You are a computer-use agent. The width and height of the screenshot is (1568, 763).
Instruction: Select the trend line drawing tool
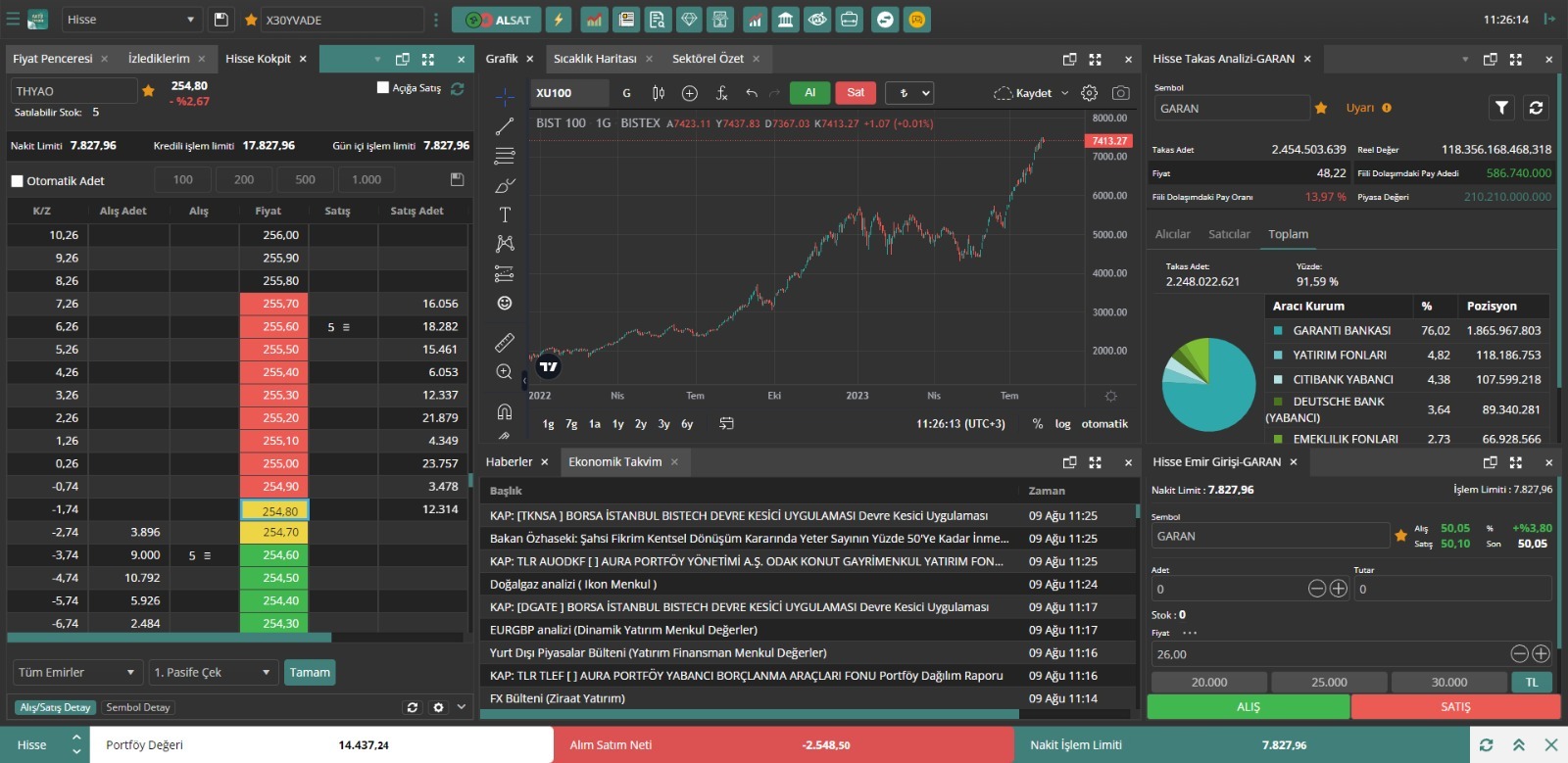click(505, 126)
